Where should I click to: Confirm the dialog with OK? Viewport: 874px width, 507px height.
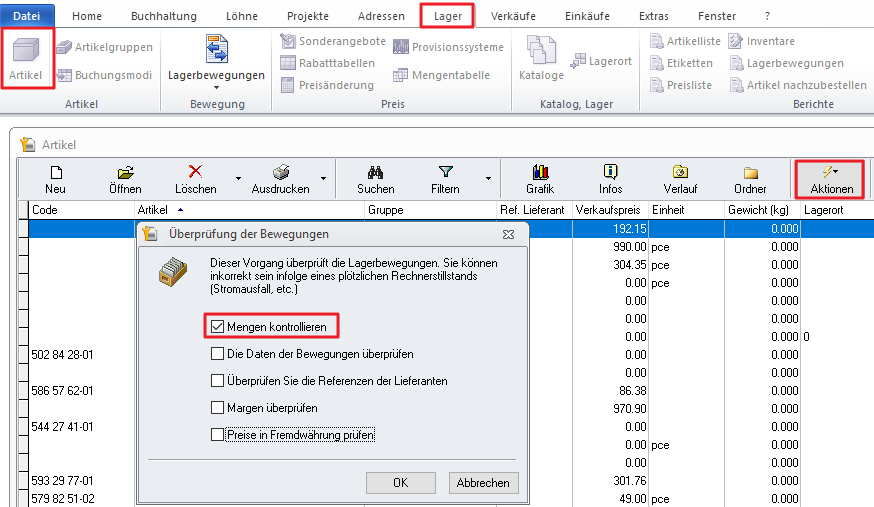point(400,482)
